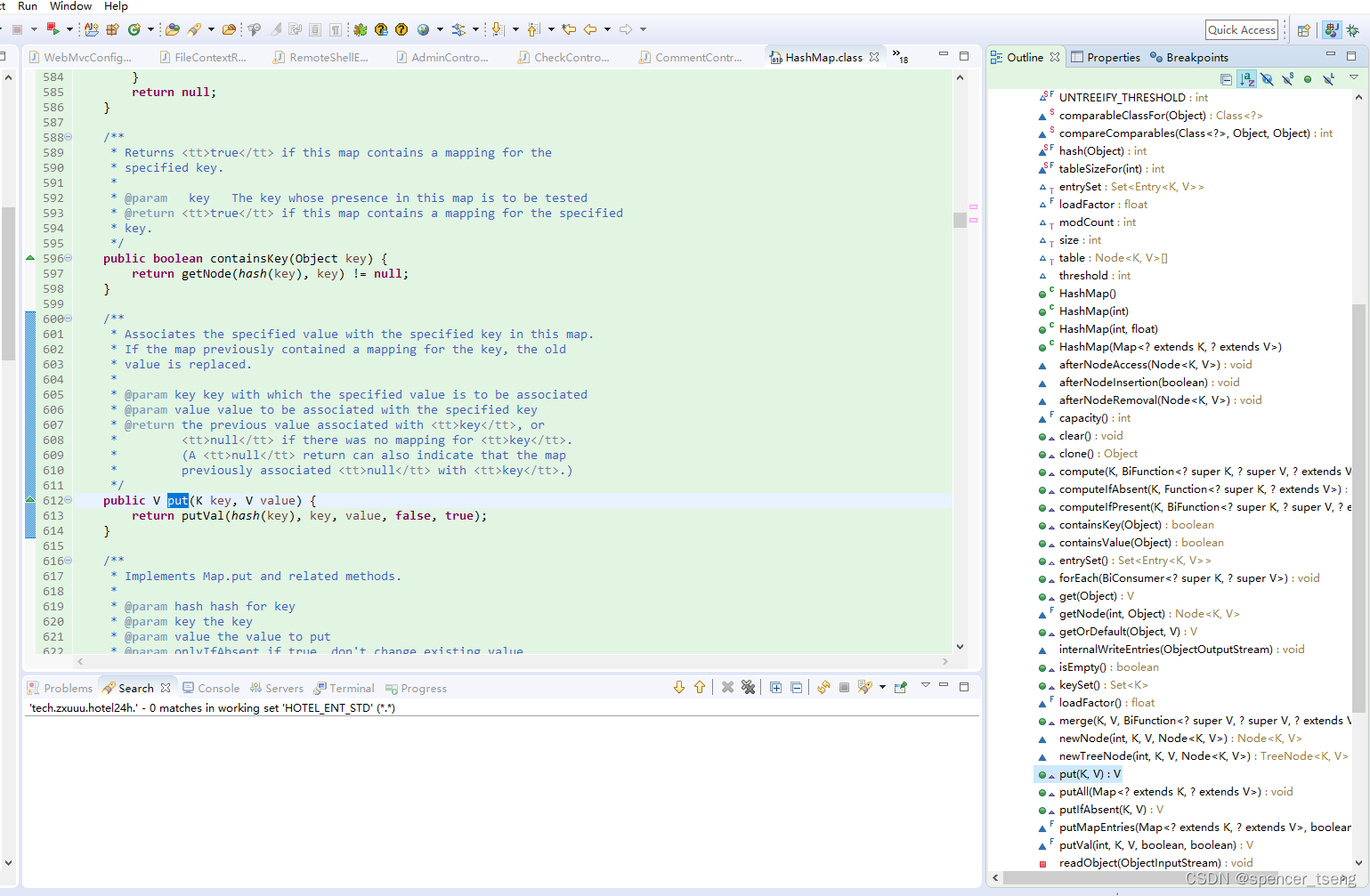Click the Terminate search stop icon
The width and height of the screenshot is (1370, 896).
(842, 687)
